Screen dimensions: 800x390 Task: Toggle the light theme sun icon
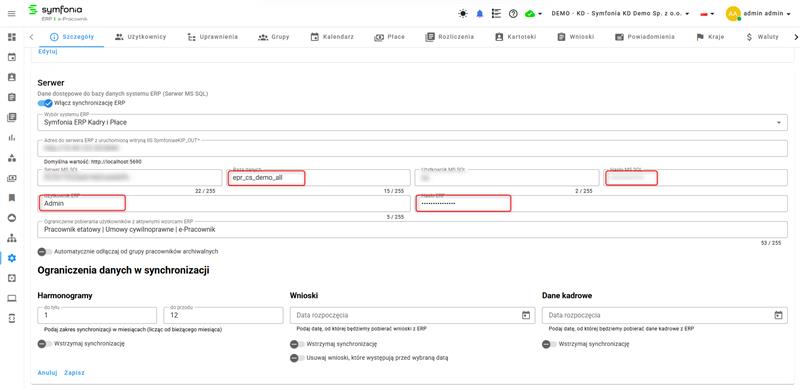463,14
